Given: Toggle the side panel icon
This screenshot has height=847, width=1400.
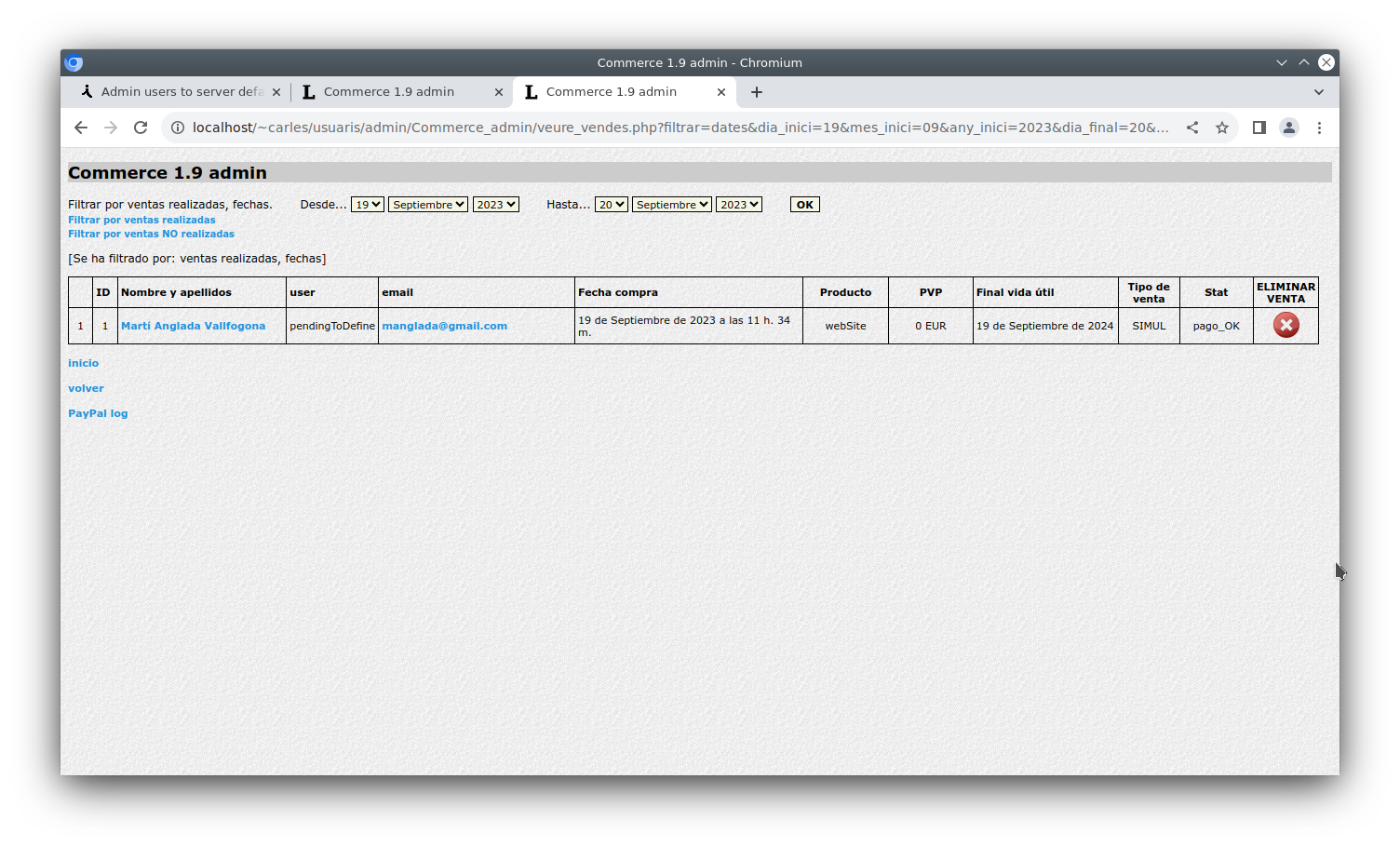Looking at the screenshot, I should 1259,128.
